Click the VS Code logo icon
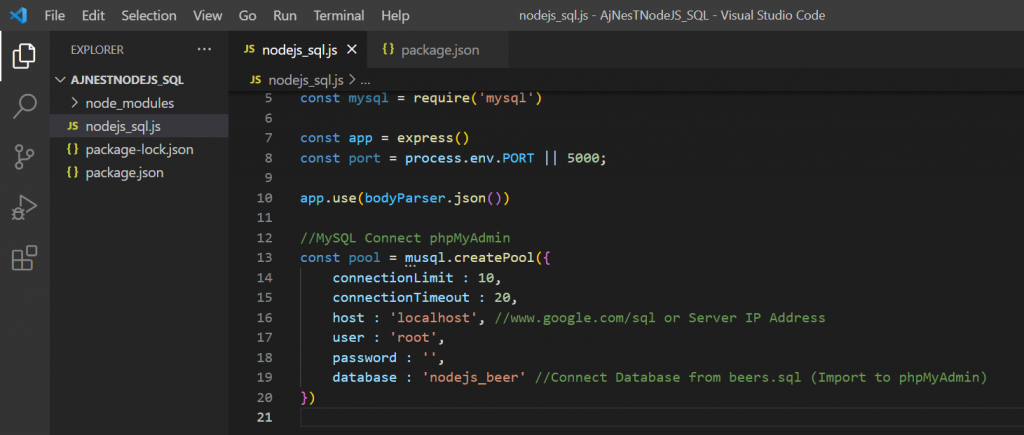 (19, 16)
